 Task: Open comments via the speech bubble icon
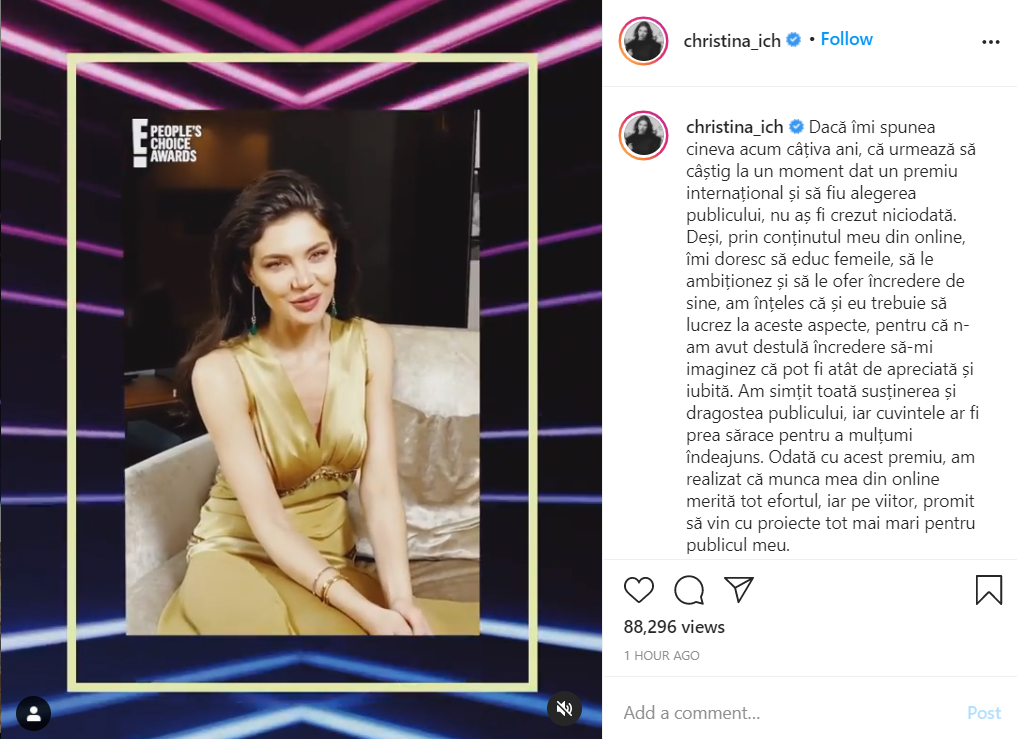pos(689,590)
